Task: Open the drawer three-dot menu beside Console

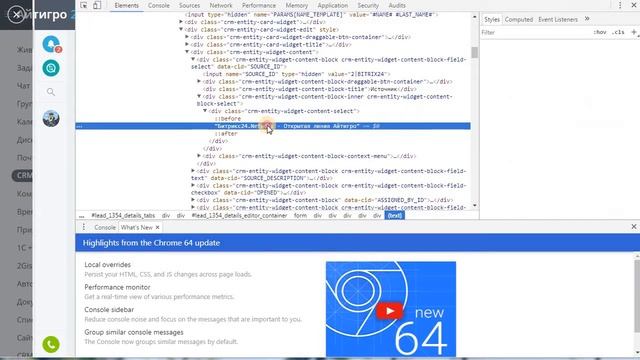Action: pyautogui.click(x=84, y=227)
